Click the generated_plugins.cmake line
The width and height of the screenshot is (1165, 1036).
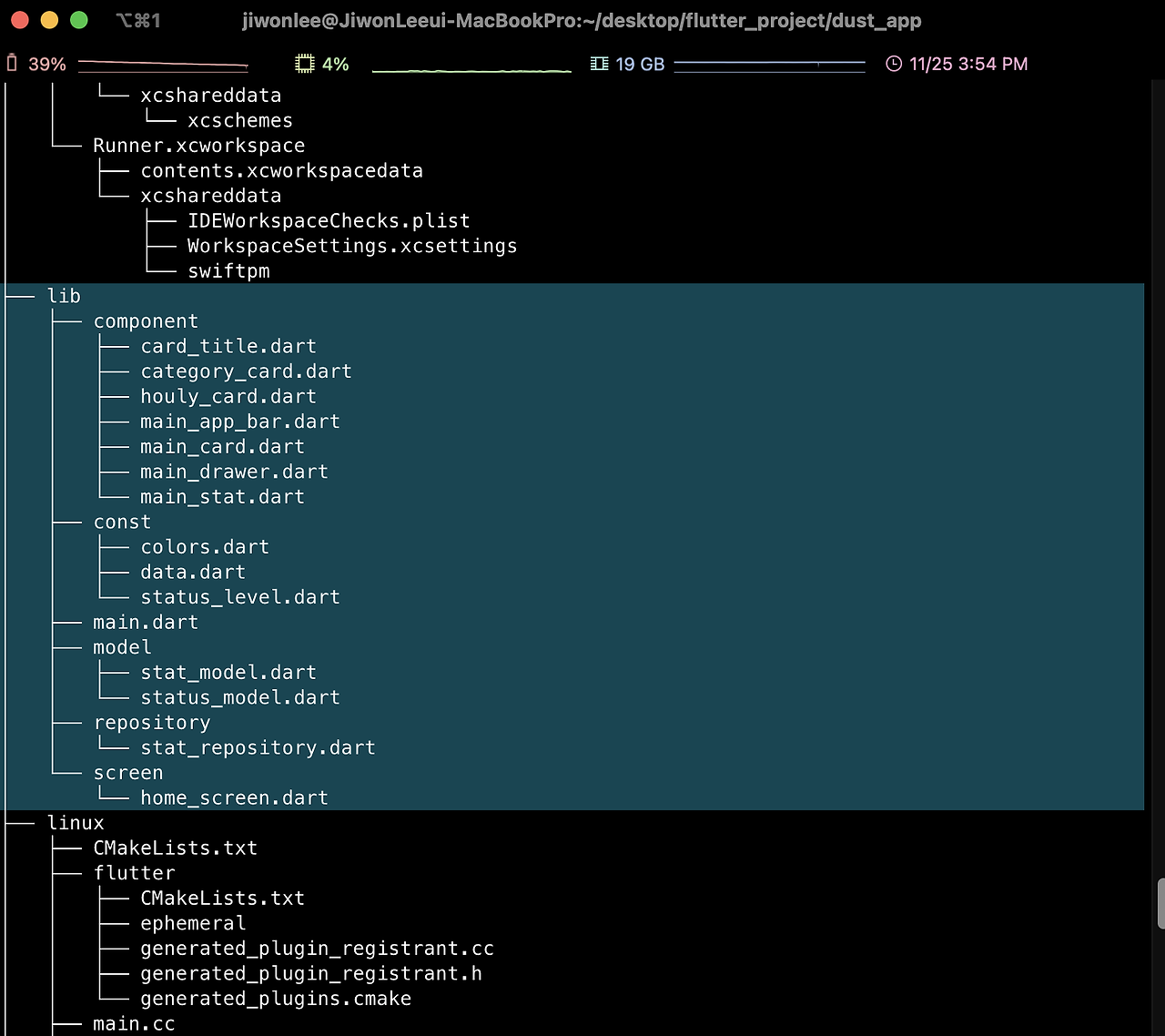click(276, 999)
